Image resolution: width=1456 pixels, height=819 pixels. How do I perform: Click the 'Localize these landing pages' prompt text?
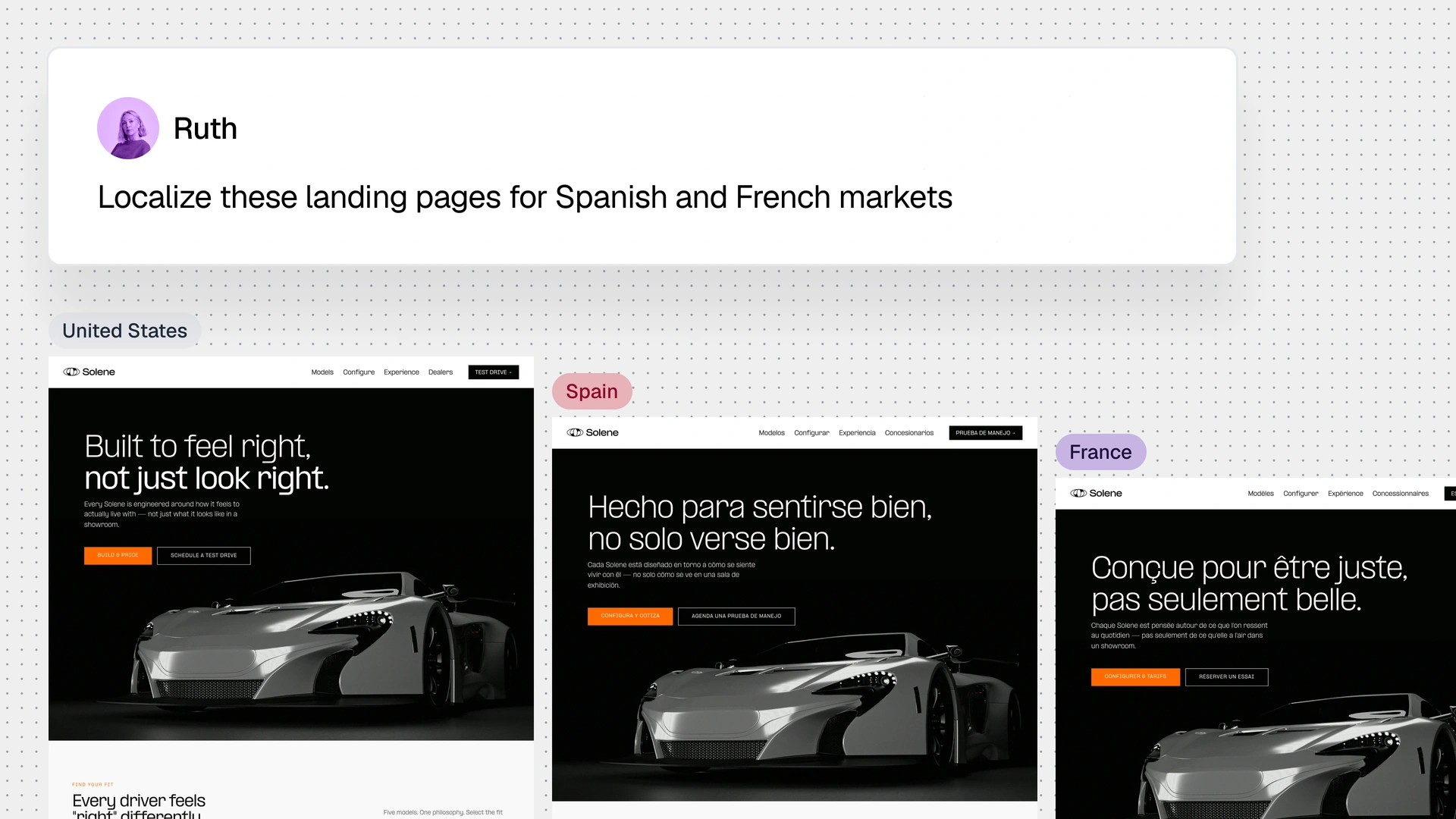pos(525,197)
